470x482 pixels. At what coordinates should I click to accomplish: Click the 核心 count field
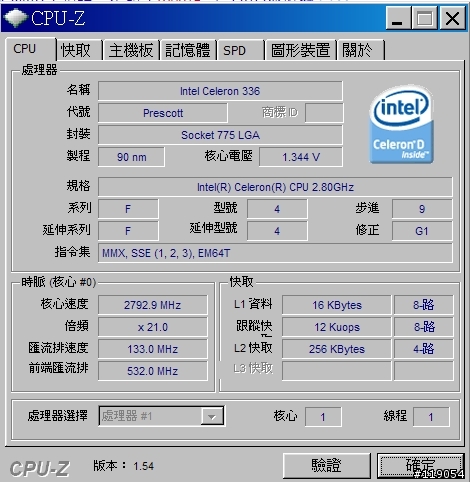coord(323,417)
